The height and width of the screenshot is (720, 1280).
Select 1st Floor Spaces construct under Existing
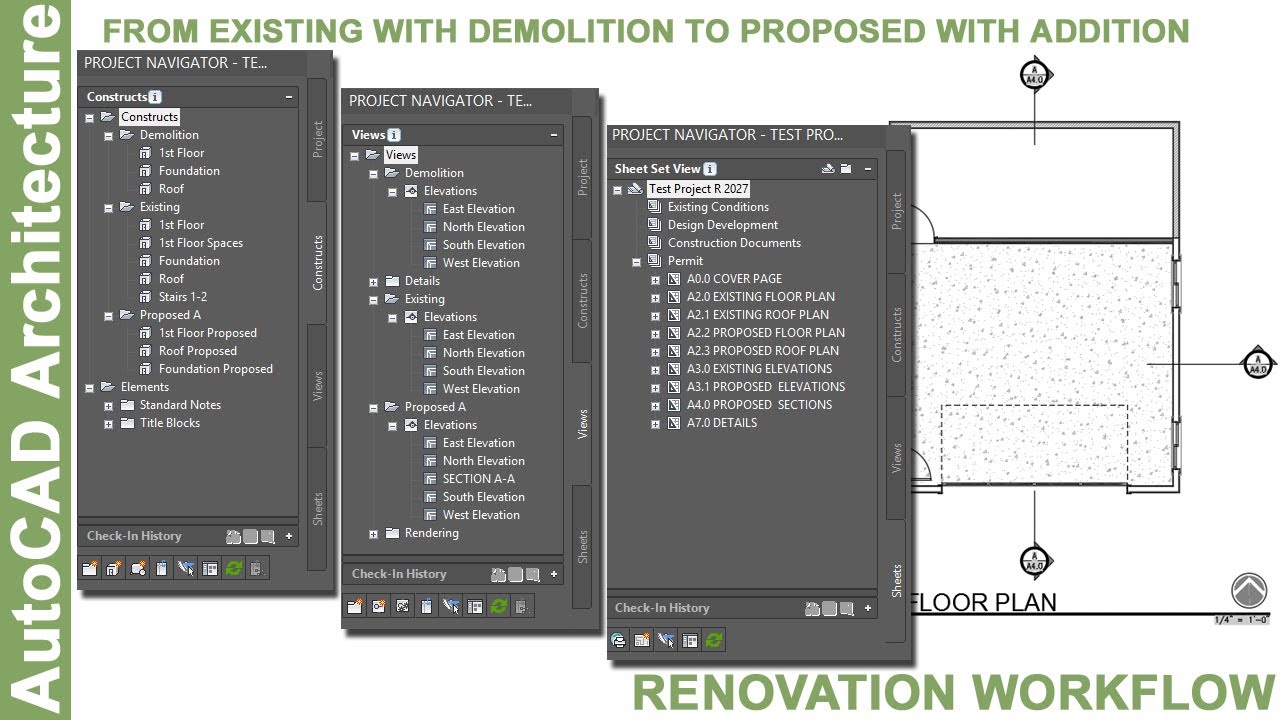201,243
